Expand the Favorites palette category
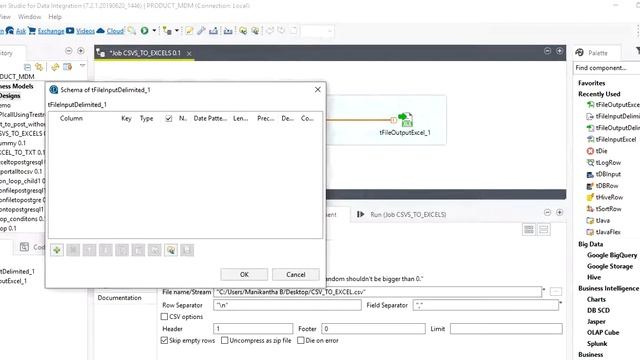The image size is (640, 360). (591, 83)
